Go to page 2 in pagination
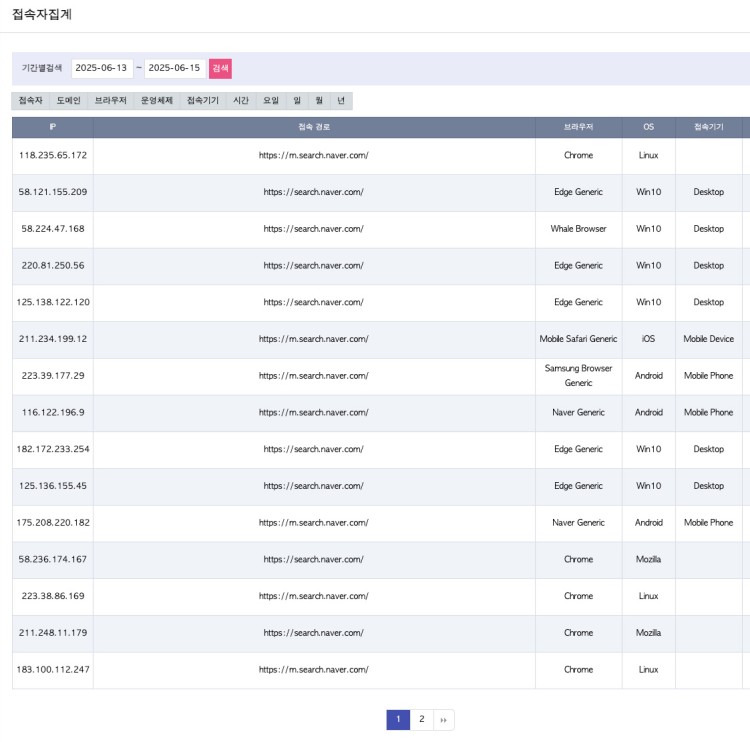This screenshot has height=742, width=750. (x=422, y=719)
